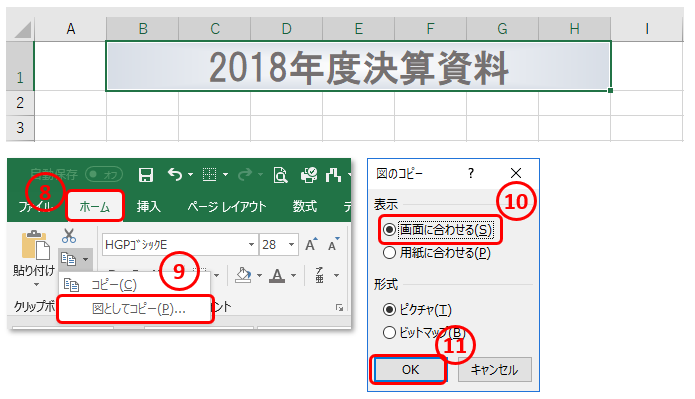Image resolution: width=695 pixels, height=399 pixels.
Task: Click キャンセル in 図のコピー dialog
Action: click(494, 370)
